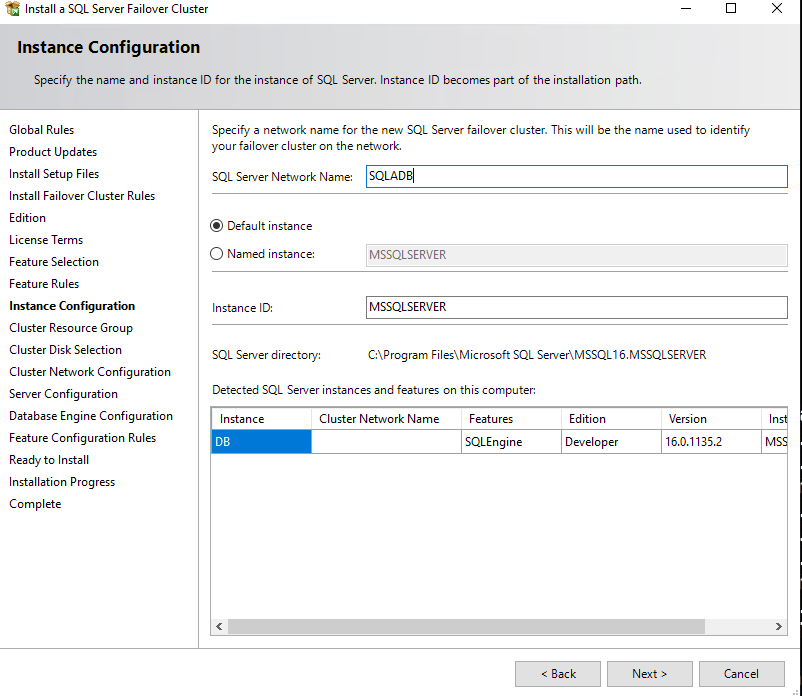This screenshot has width=802, height=696.
Task: Open Cluster Disk Selection step
Action: tap(65, 350)
